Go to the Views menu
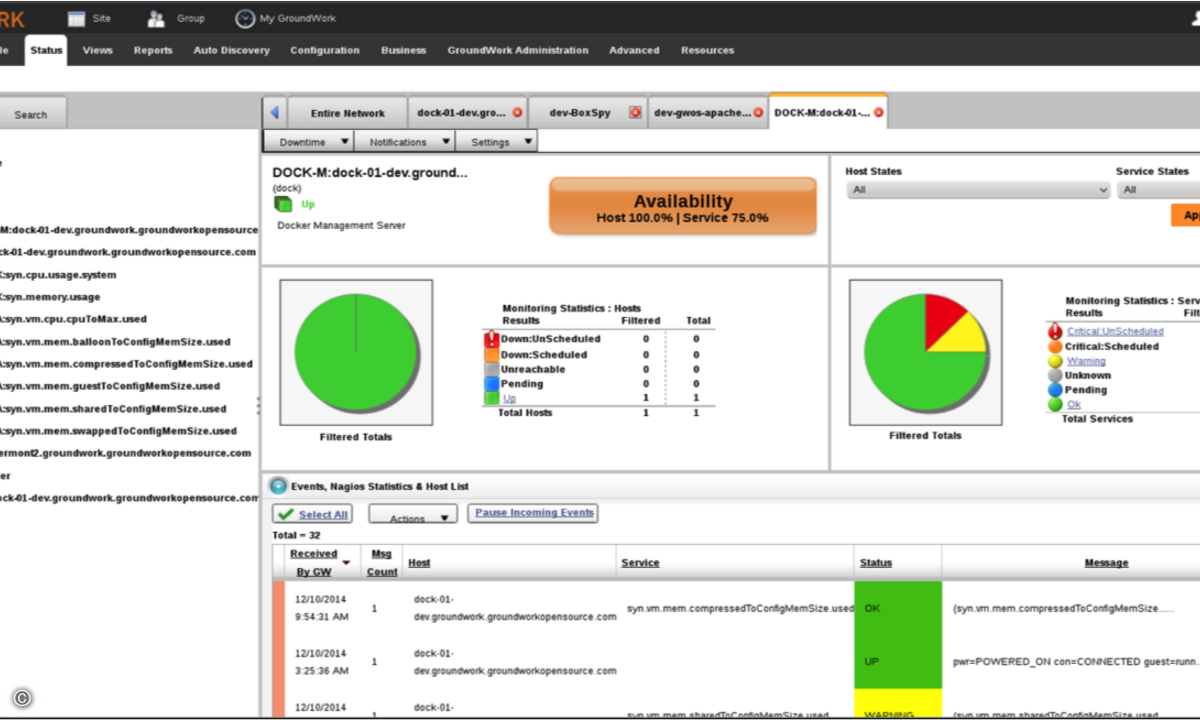 [98, 50]
